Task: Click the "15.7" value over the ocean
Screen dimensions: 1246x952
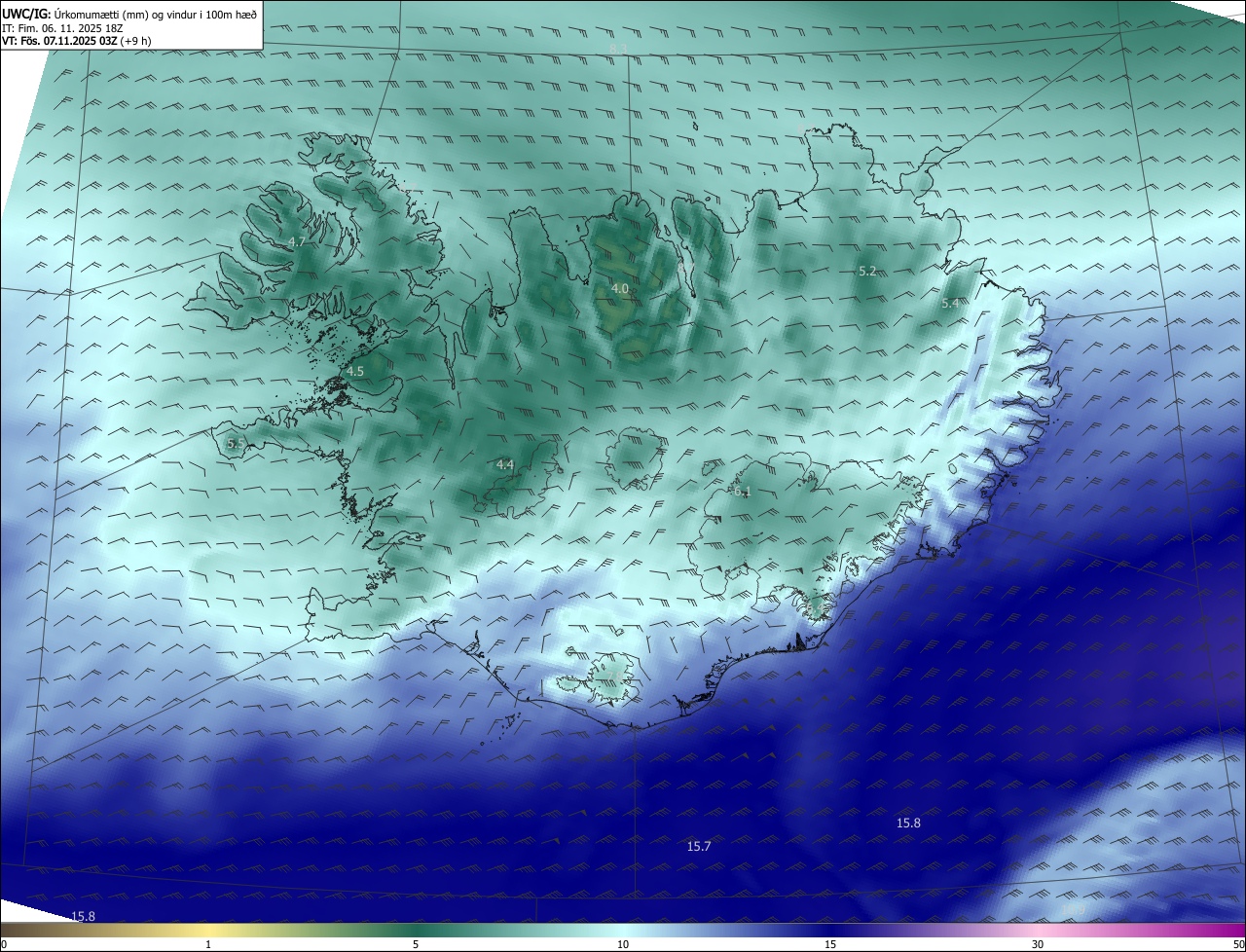Action: pyautogui.click(x=699, y=846)
